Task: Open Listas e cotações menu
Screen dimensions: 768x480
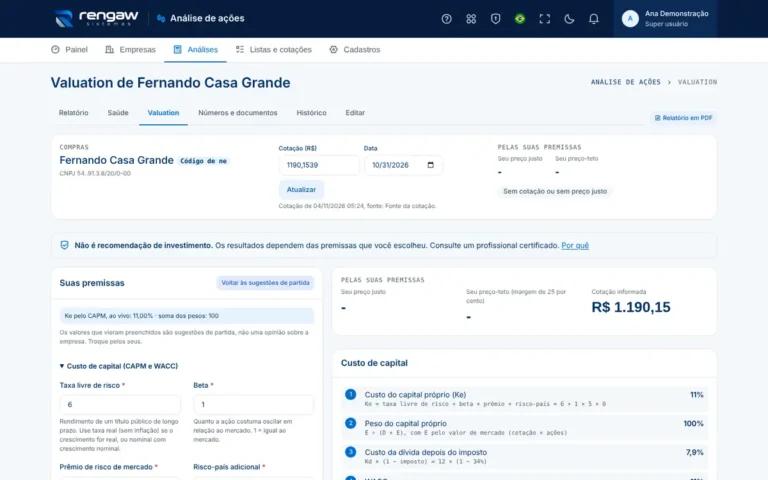Action: point(274,49)
